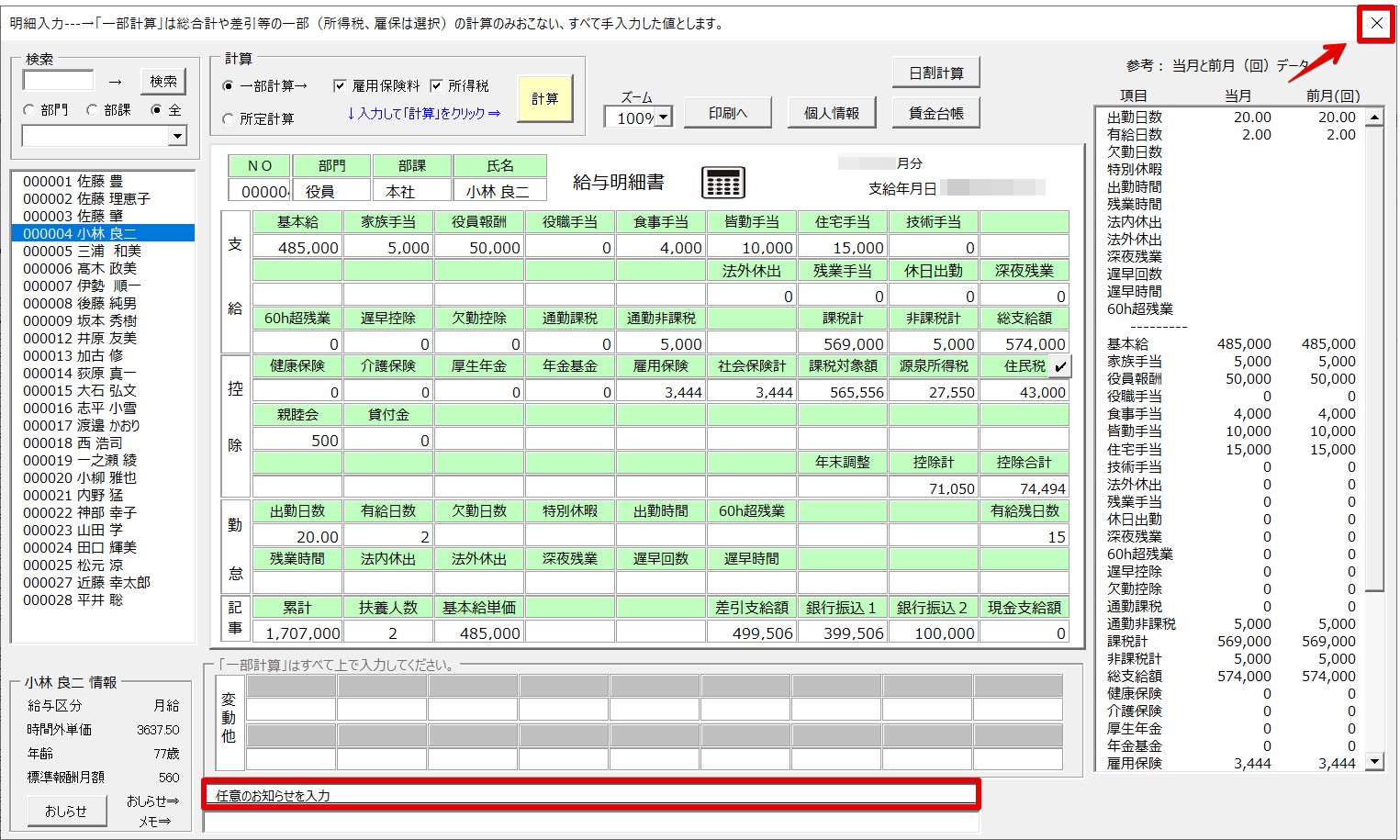This screenshot has width=1400, height=840.
Task: Toggle the 所得税 checkbox
Action: pos(436,85)
